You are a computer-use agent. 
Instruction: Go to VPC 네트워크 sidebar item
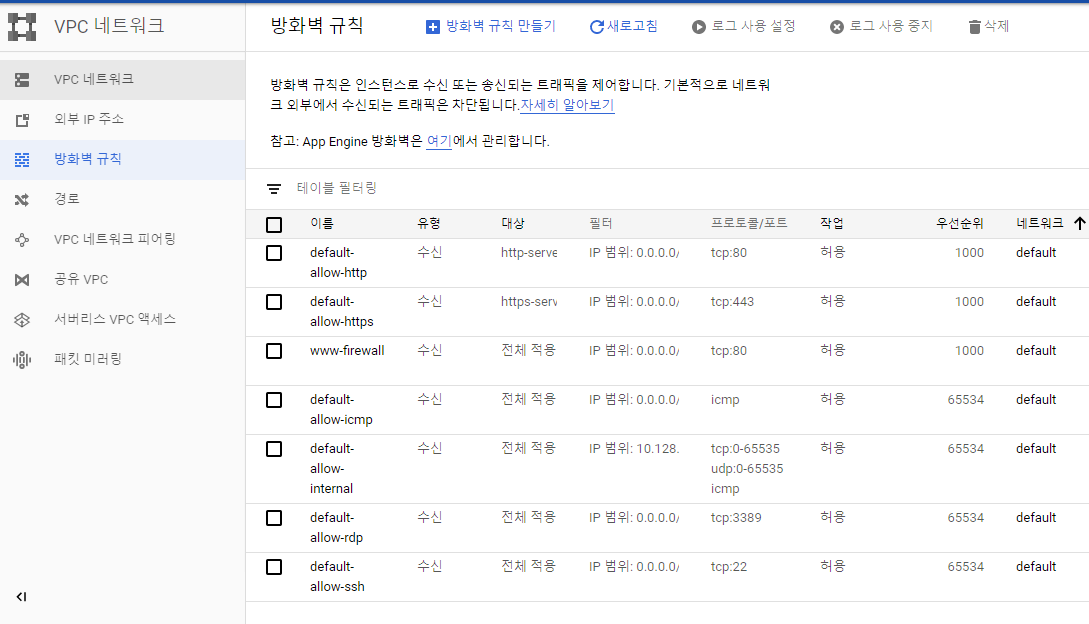94,80
